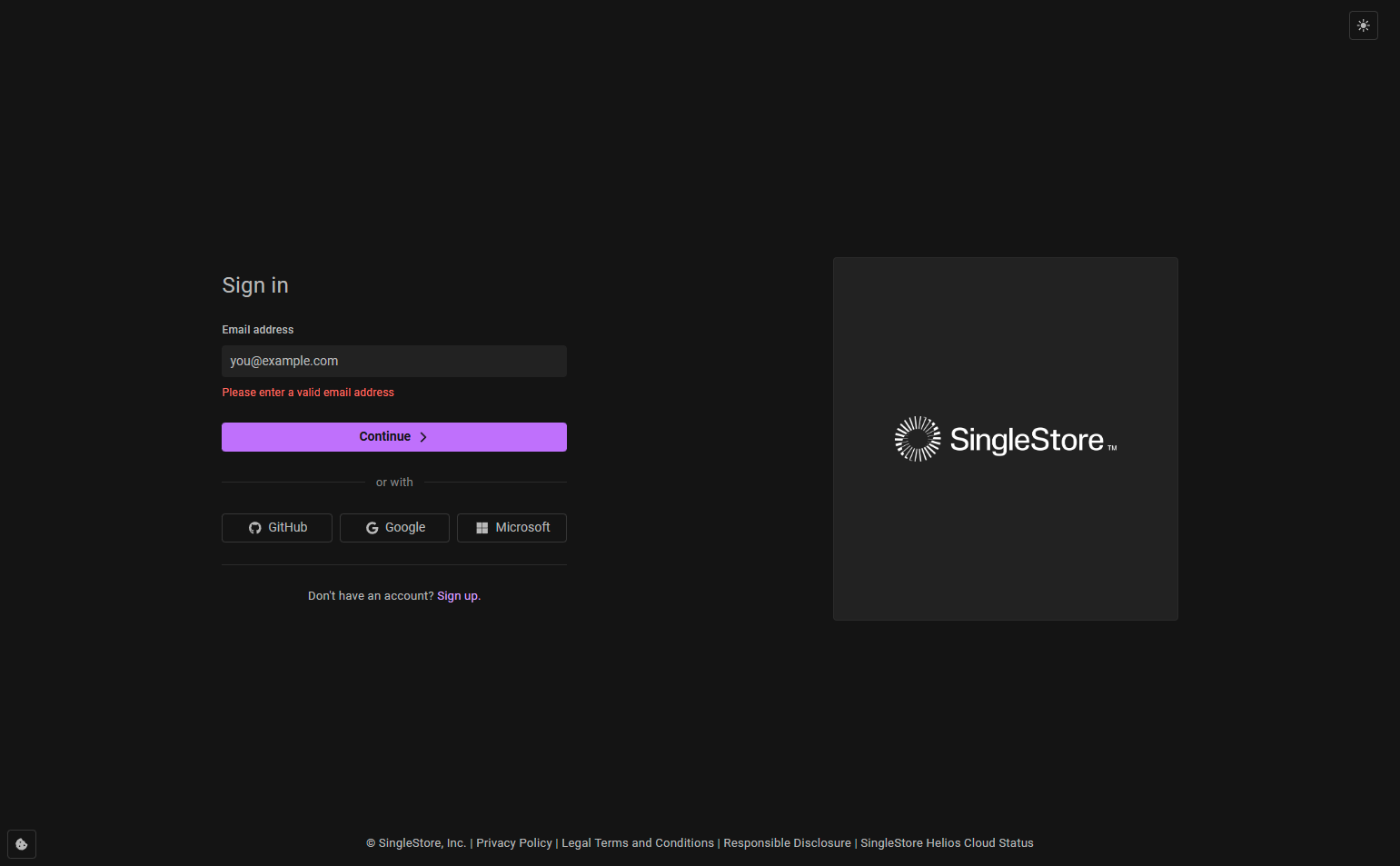This screenshot has height=866, width=1400.
Task: Click the email address input field
Action: [393, 361]
